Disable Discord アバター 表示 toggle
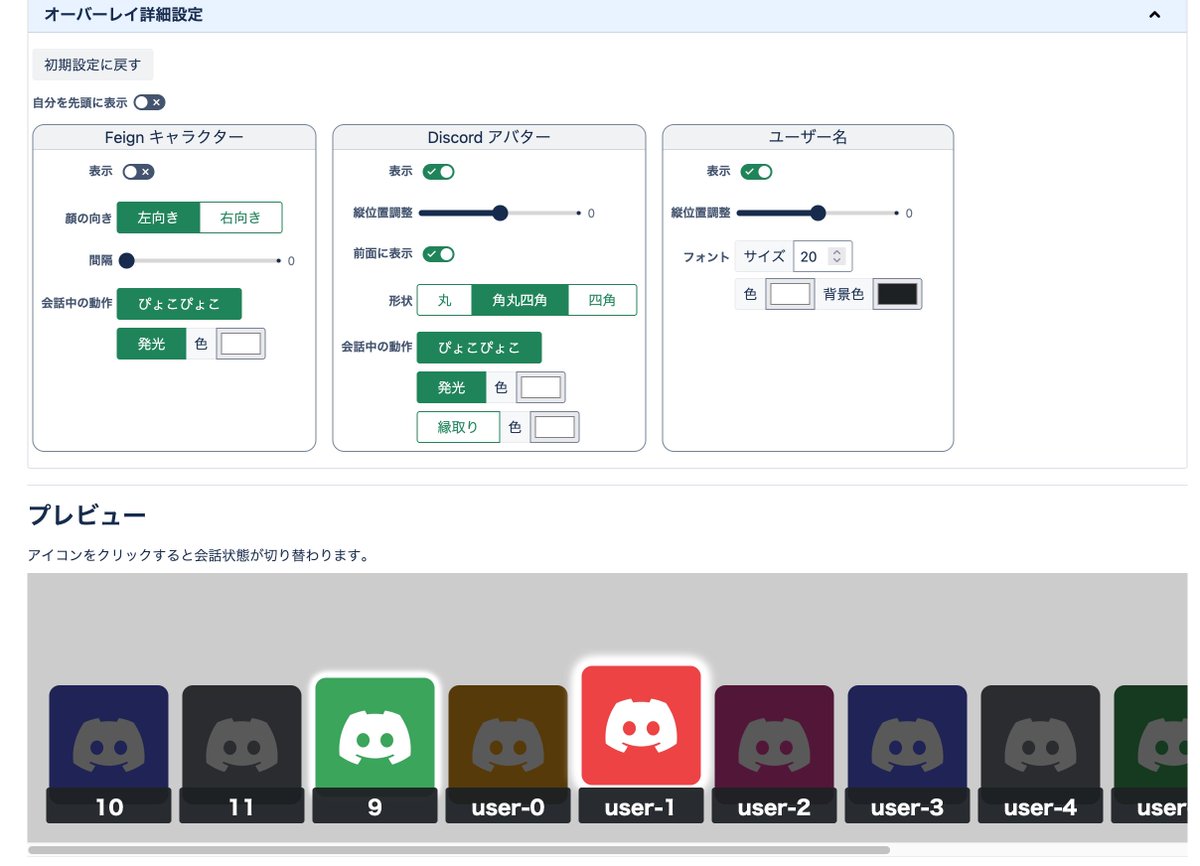This screenshot has width=1200, height=866. [x=439, y=172]
